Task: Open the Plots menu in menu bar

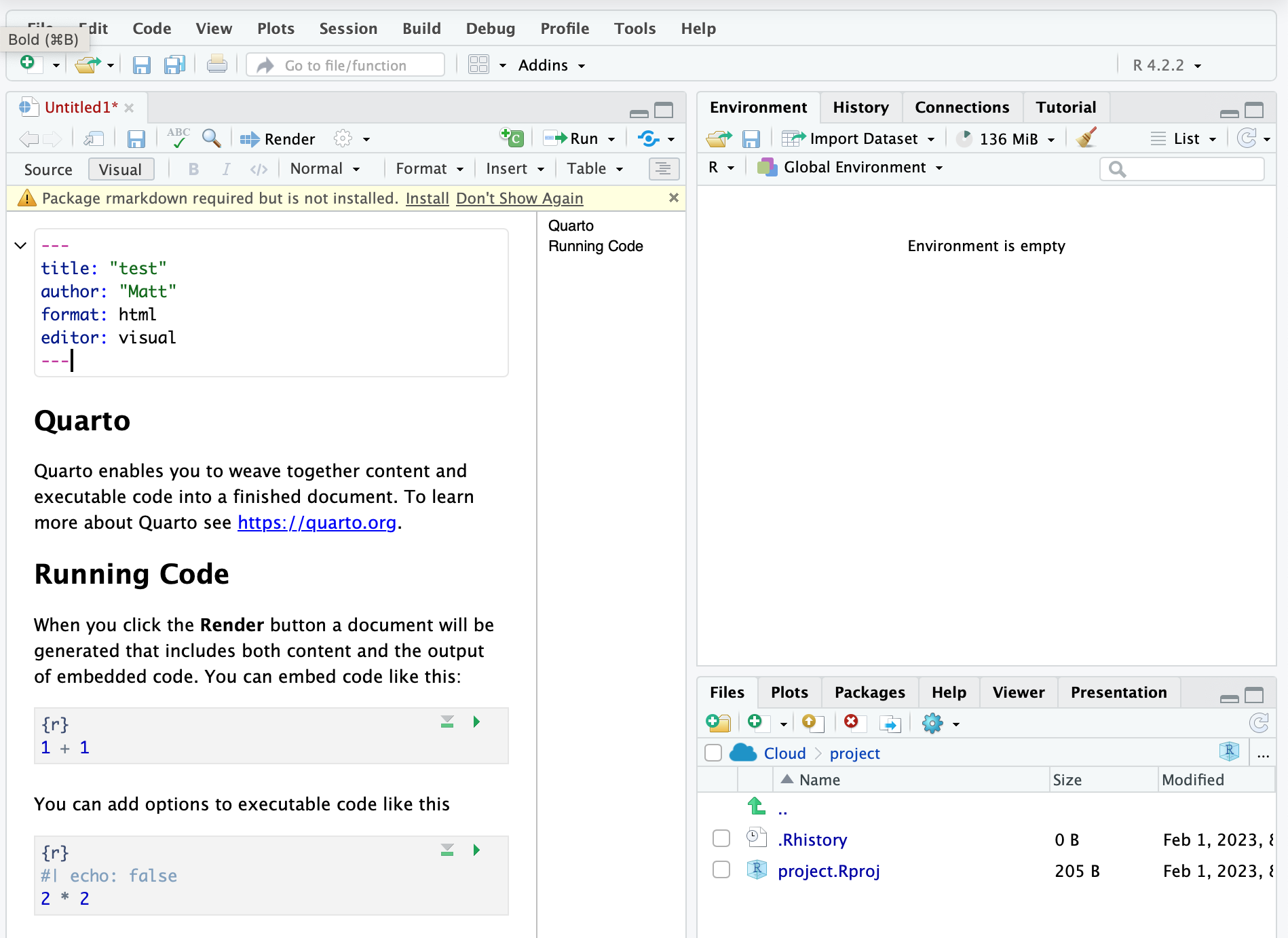Action: click(x=276, y=29)
